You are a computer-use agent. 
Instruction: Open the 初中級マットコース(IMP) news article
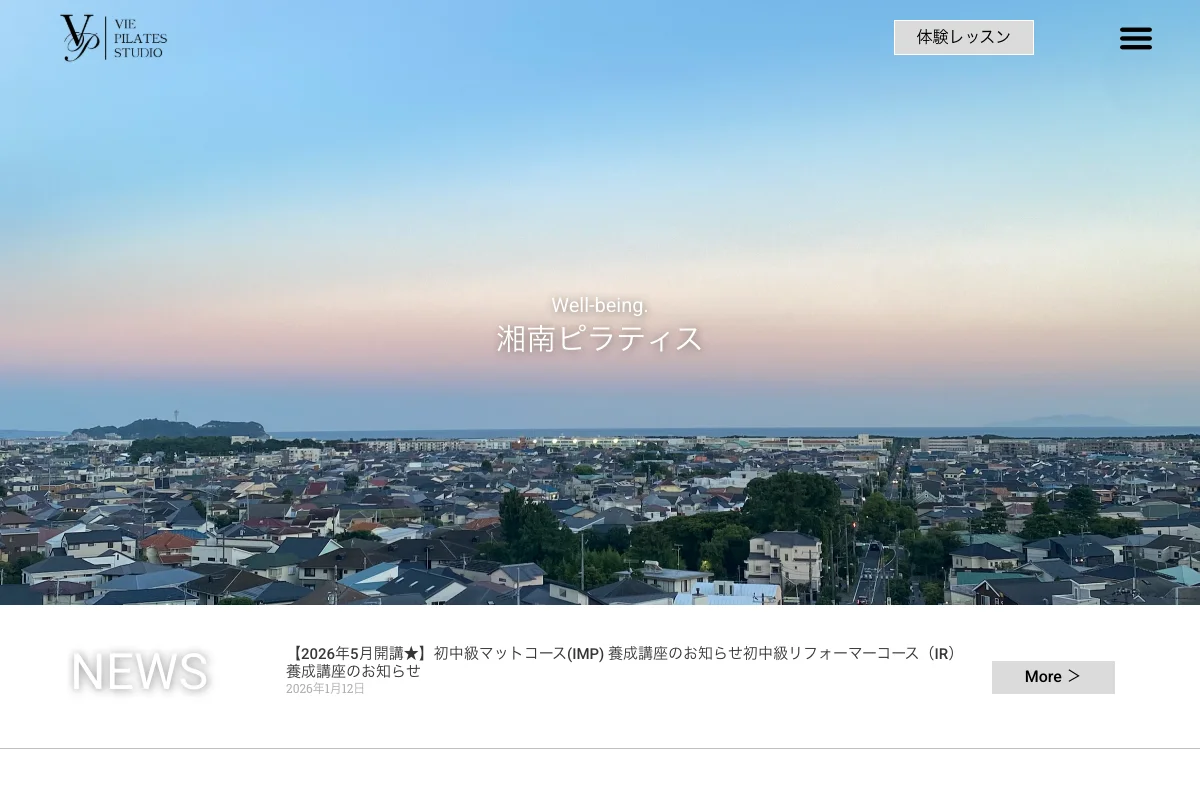pyautogui.click(x=520, y=653)
